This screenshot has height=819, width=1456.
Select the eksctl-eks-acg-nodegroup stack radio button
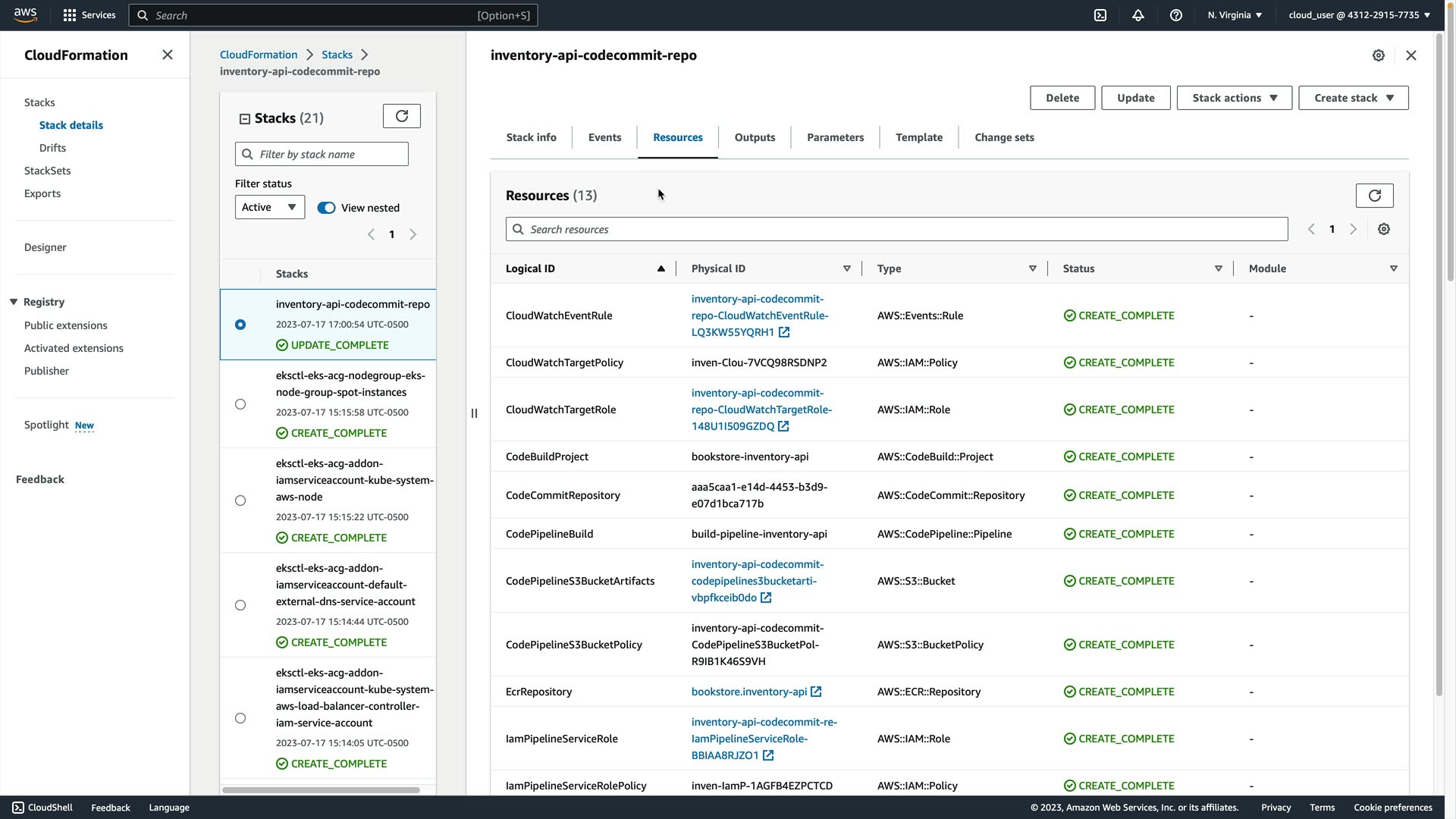[240, 404]
